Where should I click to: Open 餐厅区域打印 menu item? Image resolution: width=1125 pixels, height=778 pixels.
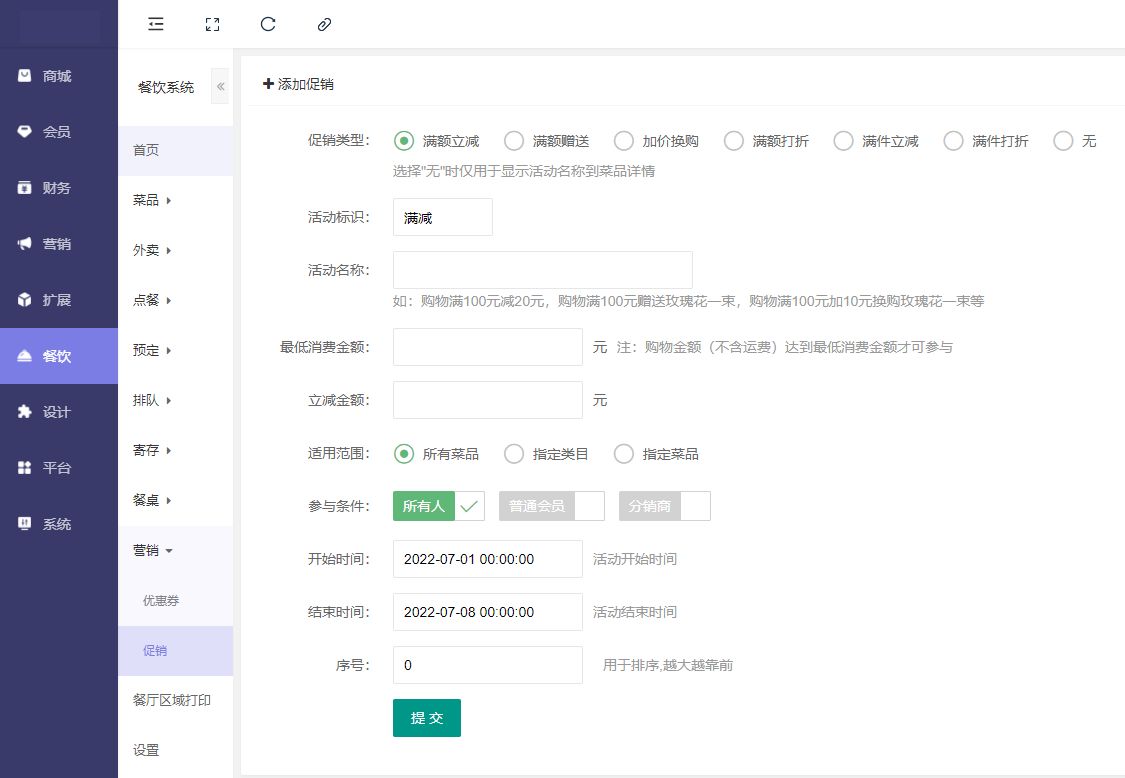coord(171,700)
